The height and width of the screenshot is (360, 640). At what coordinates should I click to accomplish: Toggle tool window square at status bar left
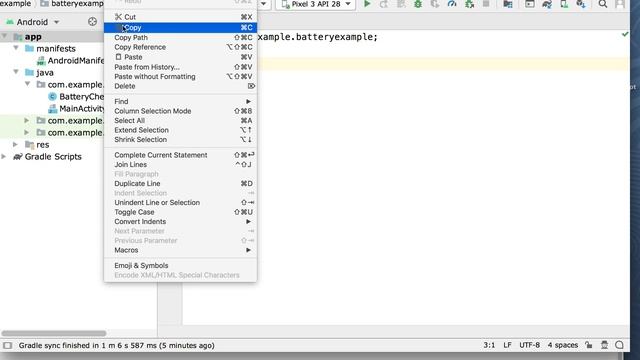[x=7, y=345]
